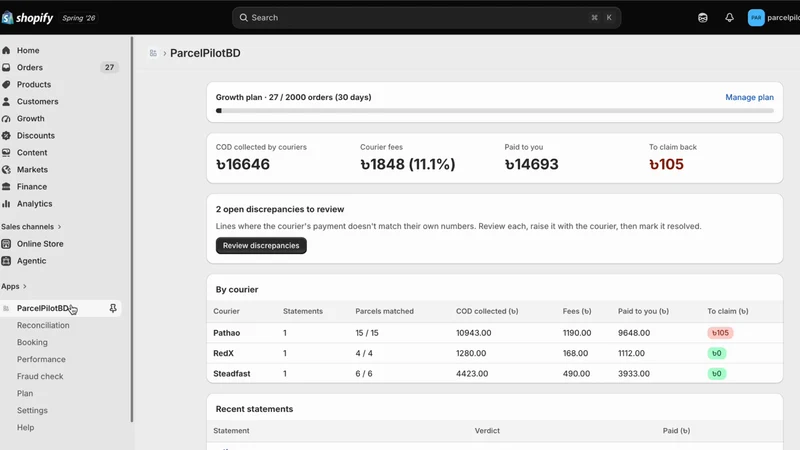Open Customers in the sidebar

pos(37,102)
